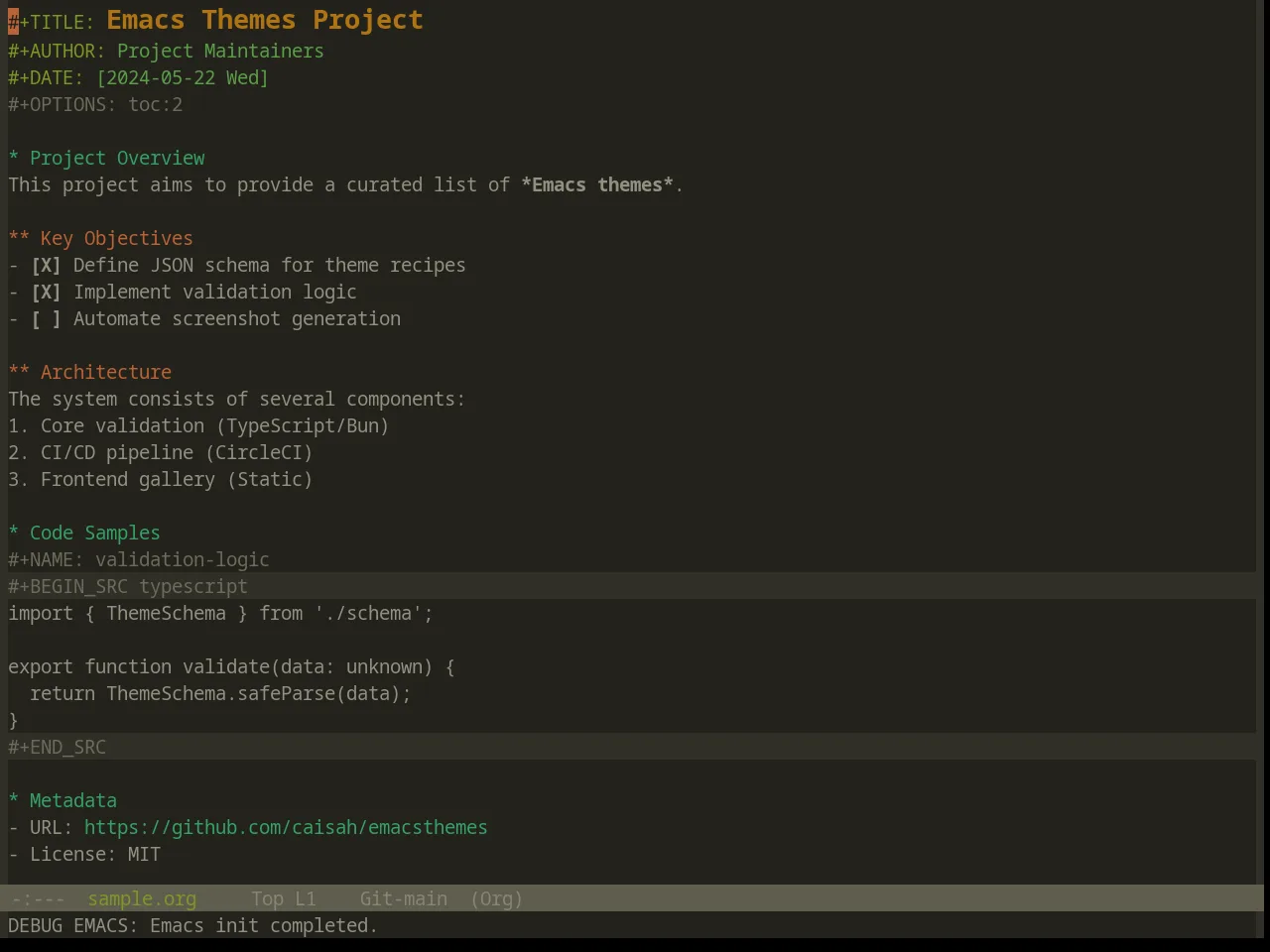The height and width of the screenshot is (952, 1270).
Task: Place cursor on Emacs Themes Project title
Action: 265,20
